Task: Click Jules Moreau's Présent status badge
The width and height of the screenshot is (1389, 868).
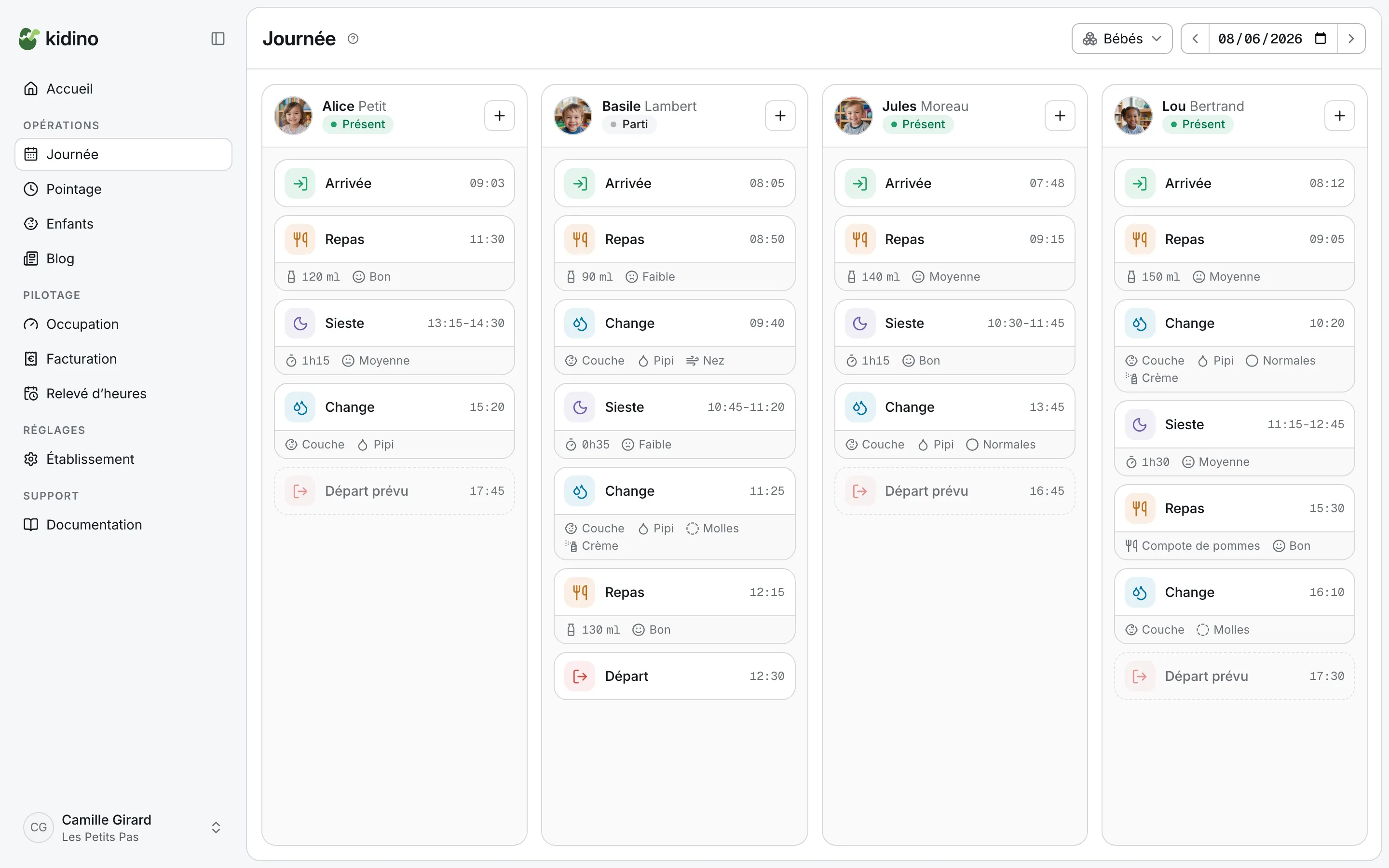Action: pyautogui.click(x=917, y=124)
